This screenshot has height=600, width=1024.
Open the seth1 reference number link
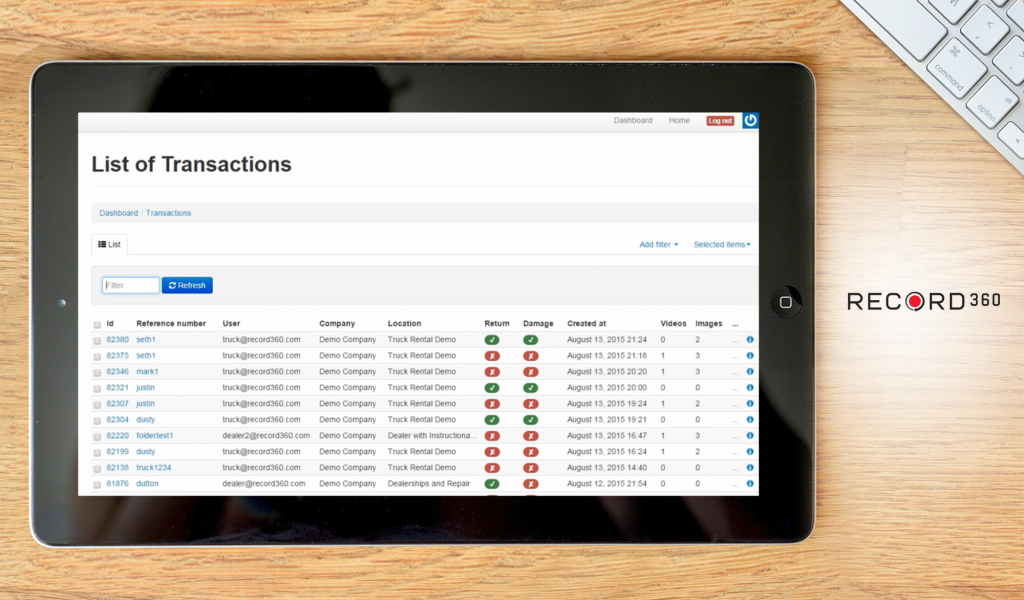[x=145, y=339]
